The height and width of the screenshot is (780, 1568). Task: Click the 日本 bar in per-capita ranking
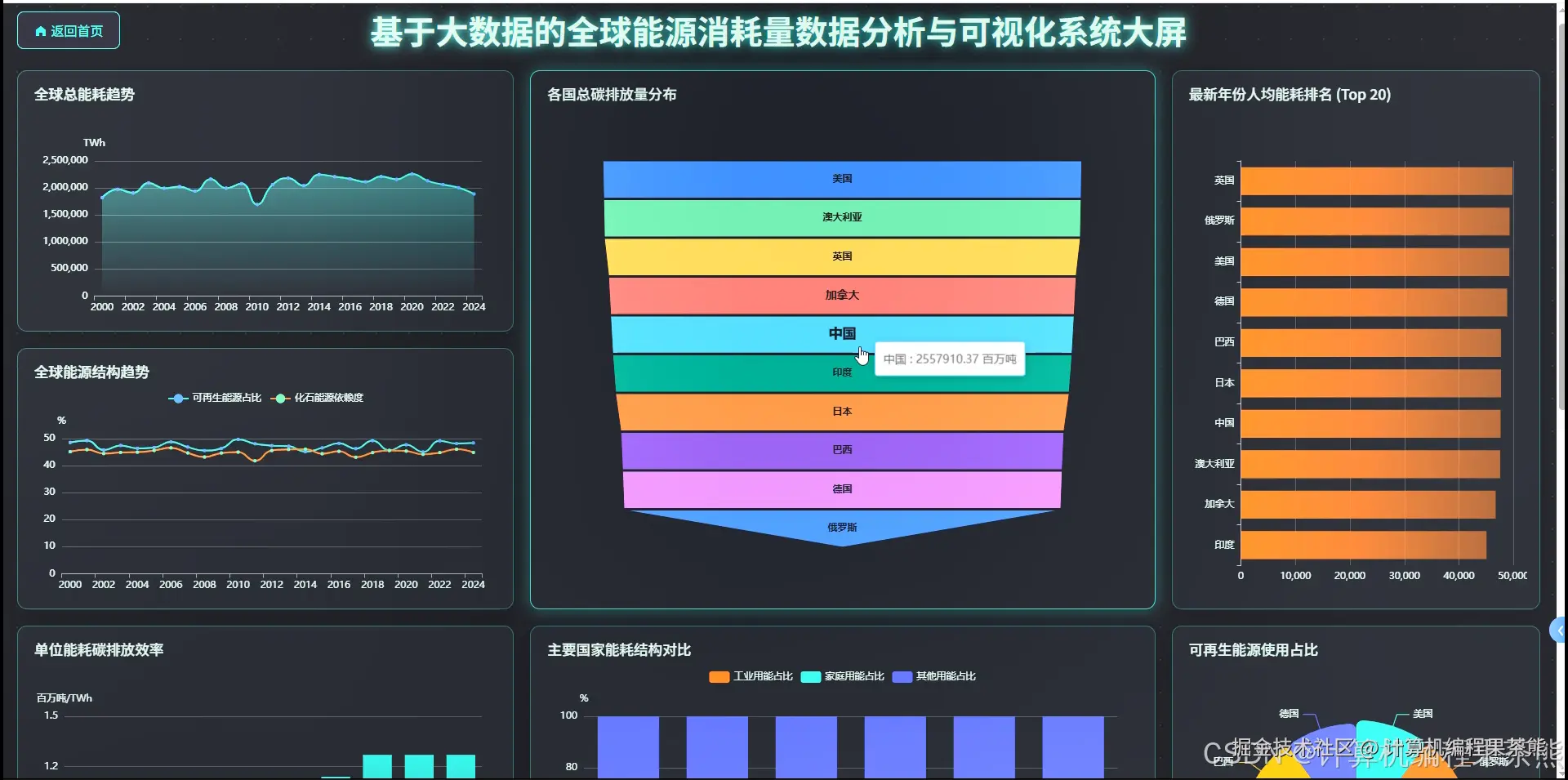(1370, 383)
